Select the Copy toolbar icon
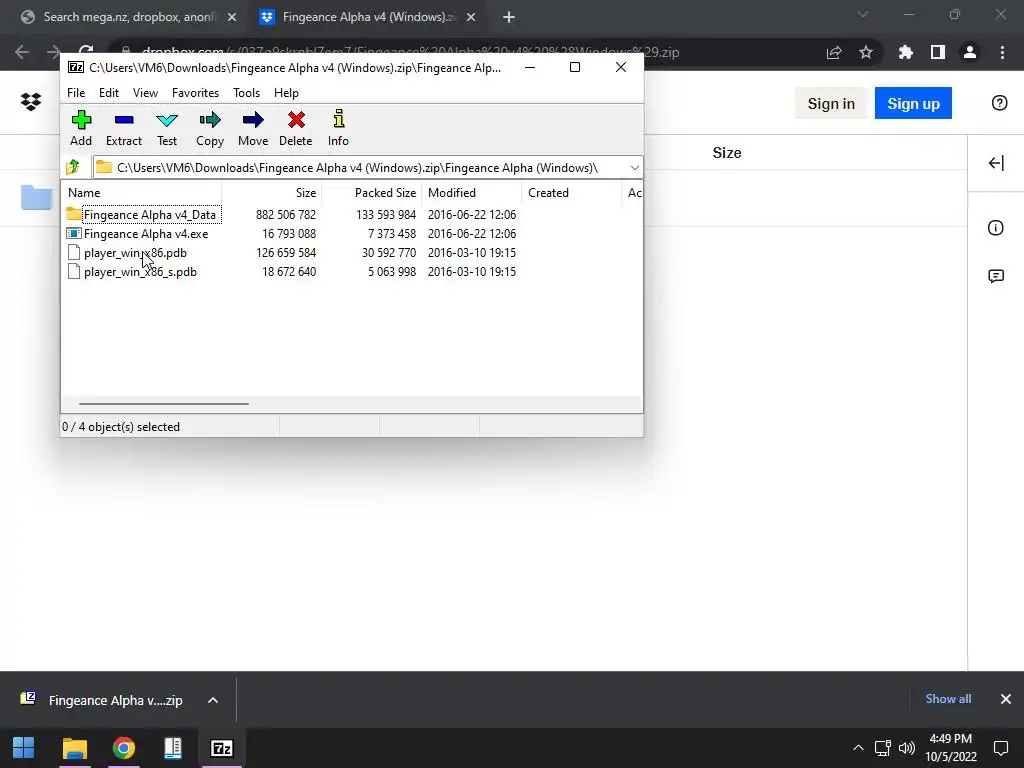This screenshot has height=768, width=1024. [210, 120]
